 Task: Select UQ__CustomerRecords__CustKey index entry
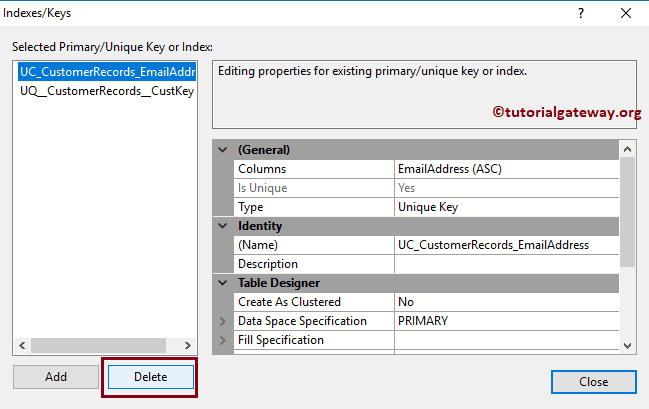(107, 90)
